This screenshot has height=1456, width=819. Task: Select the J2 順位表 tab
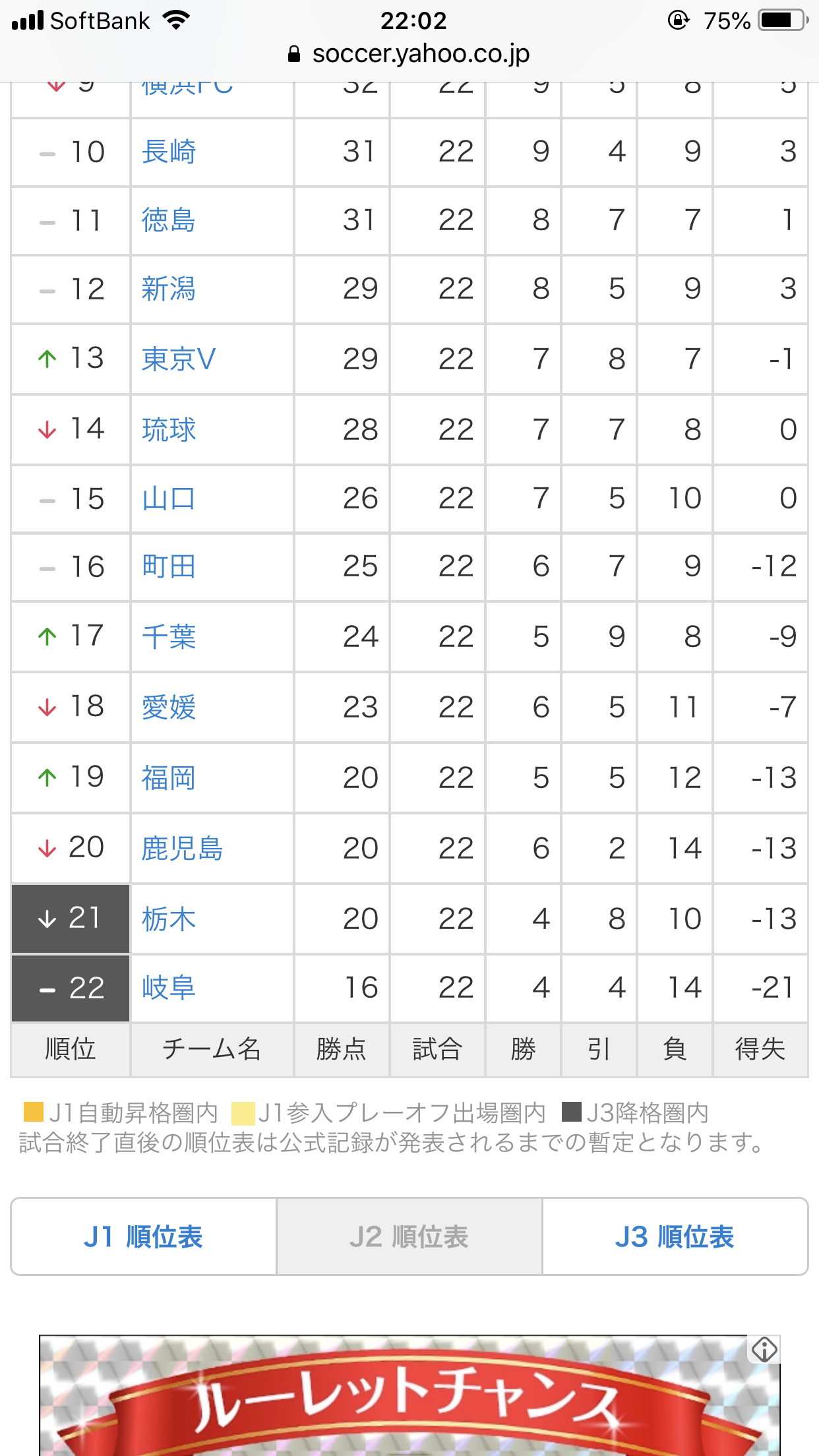[409, 1237]
